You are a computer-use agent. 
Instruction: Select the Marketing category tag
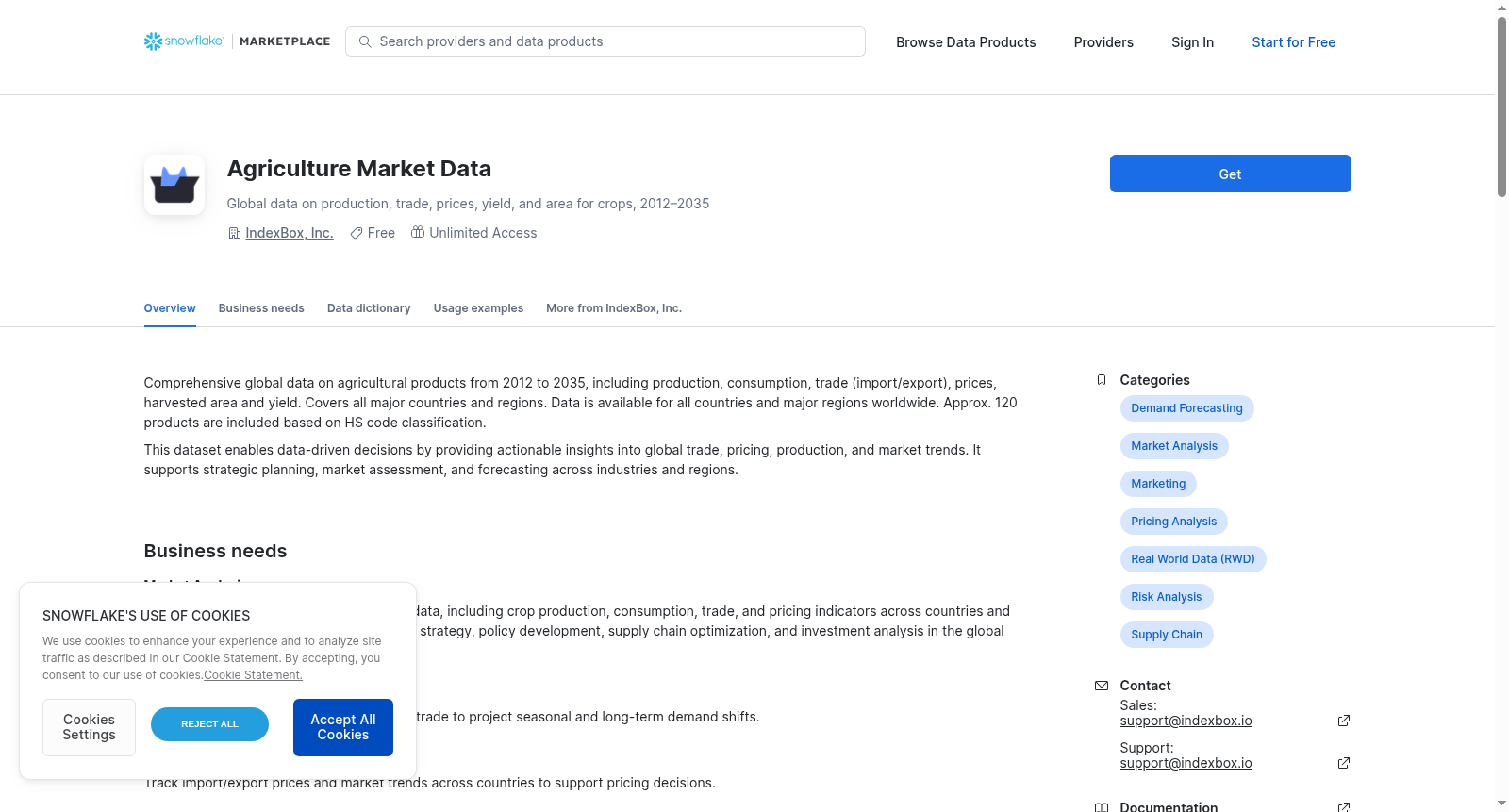tap(1158, 484)
